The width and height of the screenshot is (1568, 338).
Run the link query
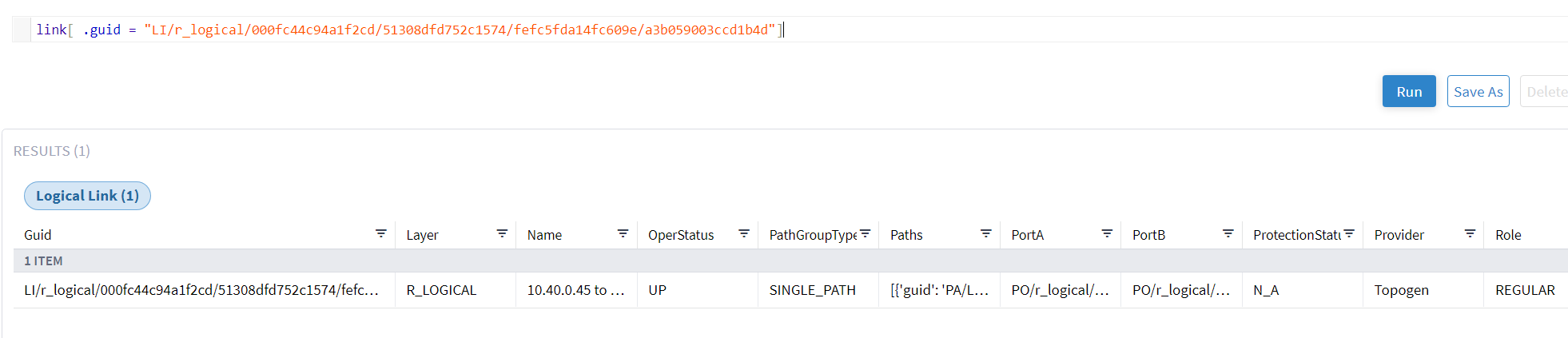(x=1409, y=92)
